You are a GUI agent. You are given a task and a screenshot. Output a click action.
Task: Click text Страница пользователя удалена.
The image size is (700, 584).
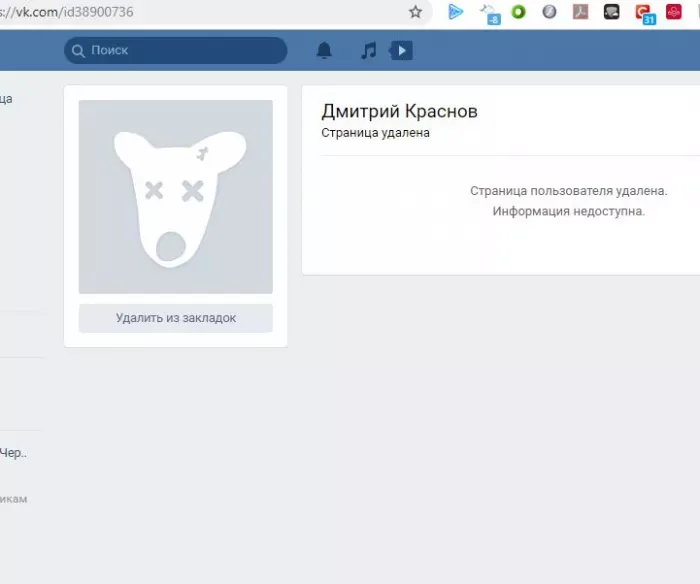coord(569,191)
